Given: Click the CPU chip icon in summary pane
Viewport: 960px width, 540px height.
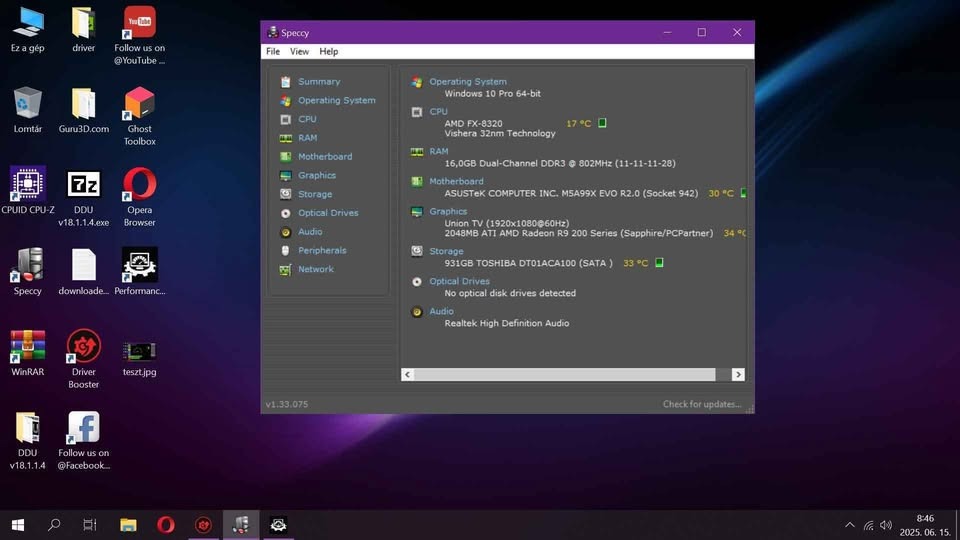Looking at the screenshot, I should tap(417, 112).
